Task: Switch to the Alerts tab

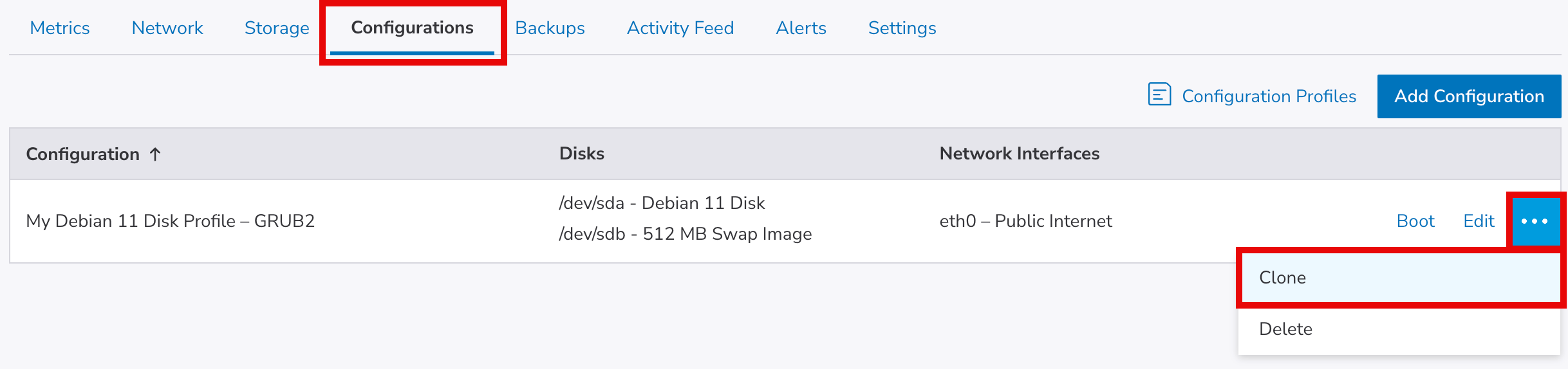Action: (x=801, y=28)
